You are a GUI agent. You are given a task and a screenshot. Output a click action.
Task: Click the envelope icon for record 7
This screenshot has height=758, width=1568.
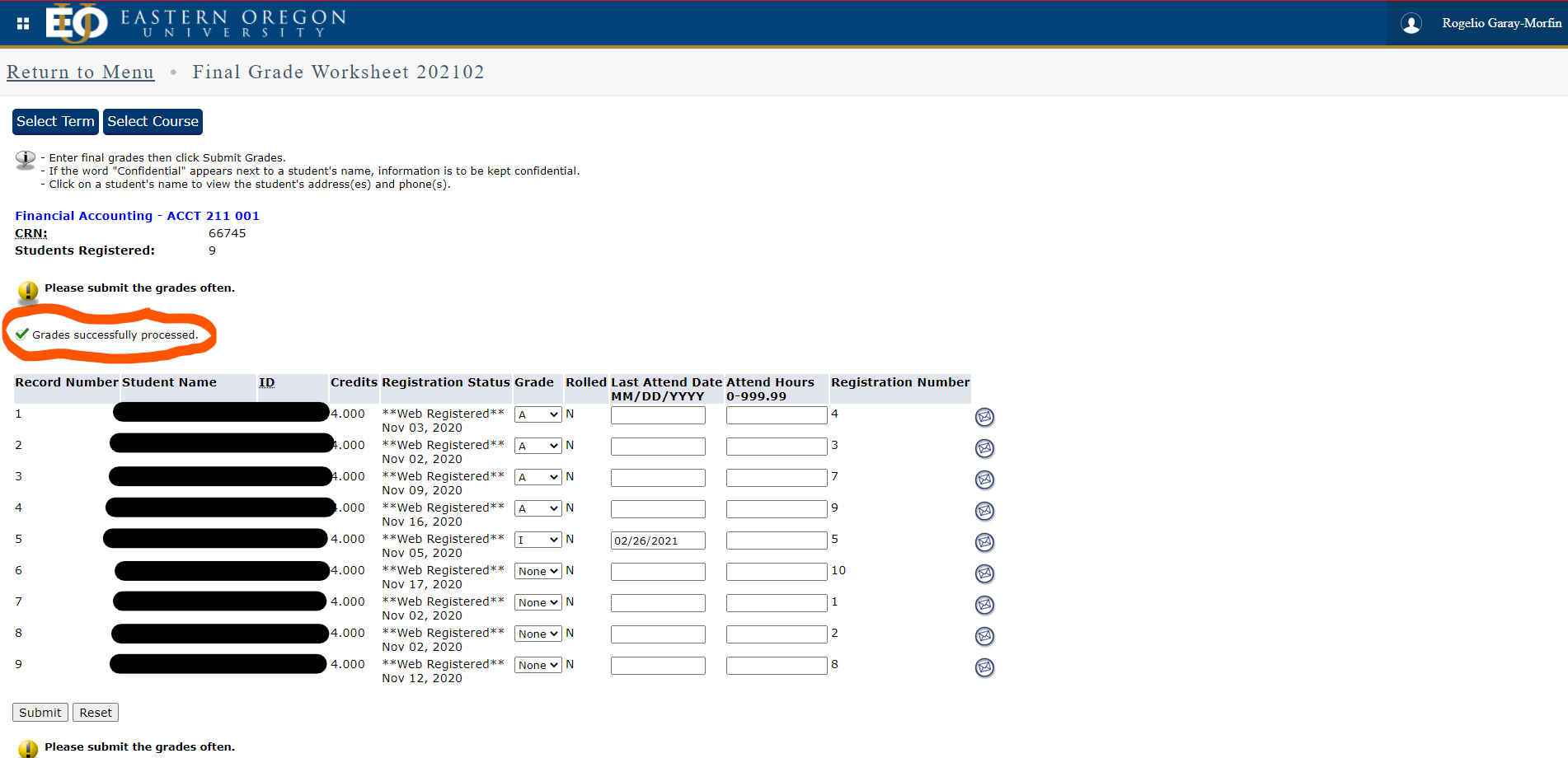(984, 605)
